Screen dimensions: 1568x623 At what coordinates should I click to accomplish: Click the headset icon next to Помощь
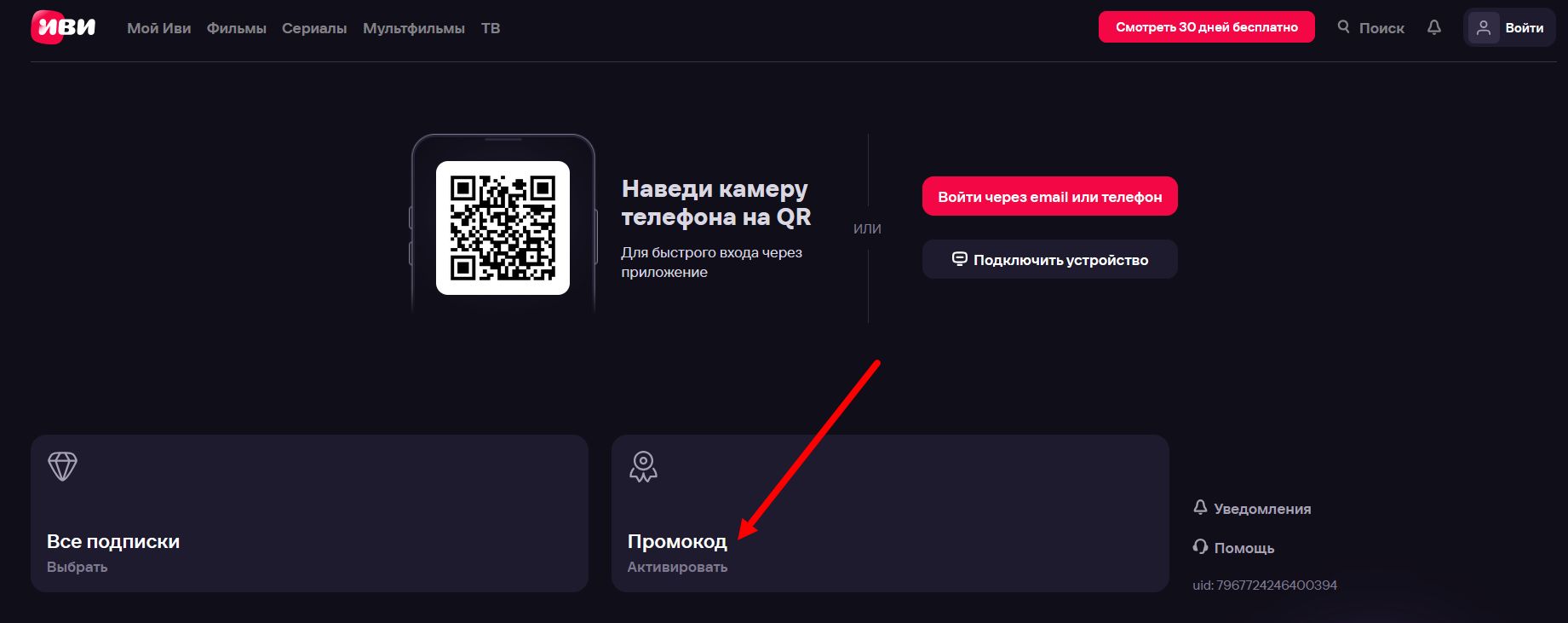(x=1200, y=547)
